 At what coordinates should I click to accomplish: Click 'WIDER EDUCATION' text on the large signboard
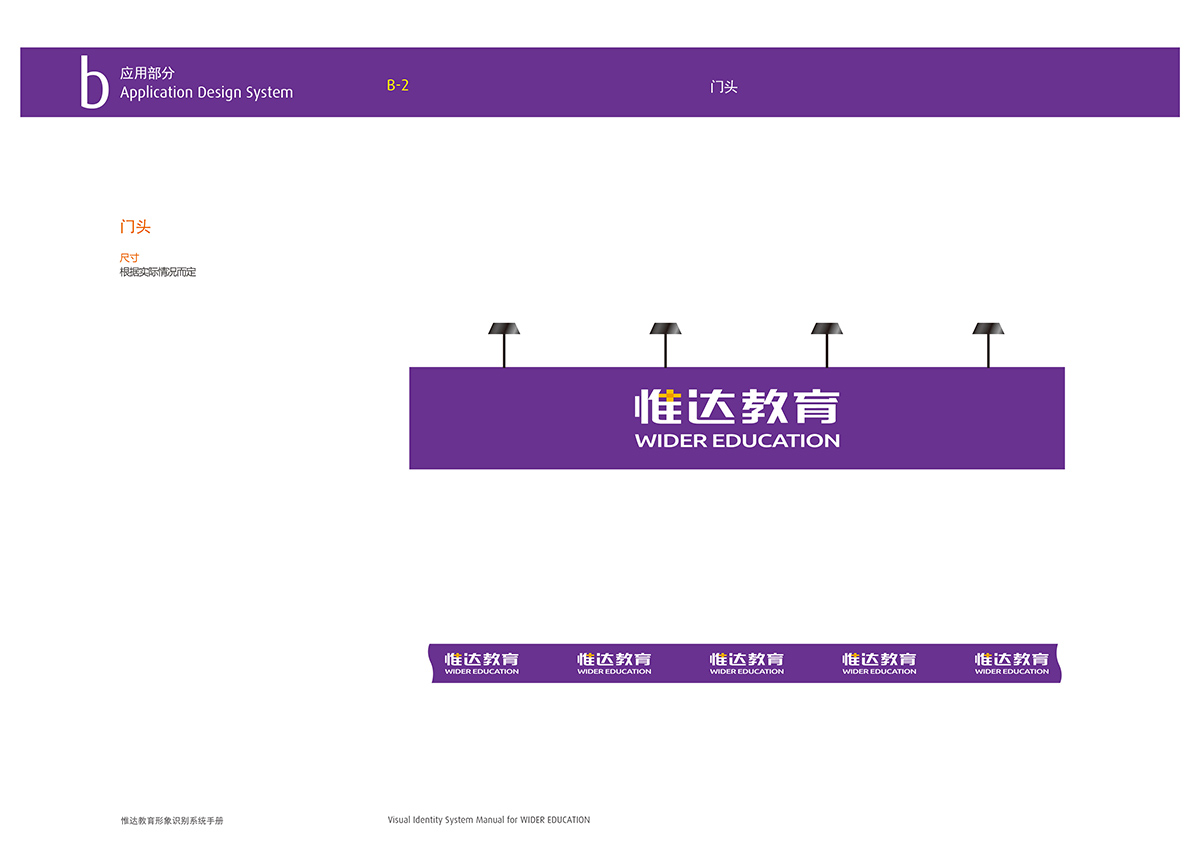pyautogui.click(x=737, y=441)
